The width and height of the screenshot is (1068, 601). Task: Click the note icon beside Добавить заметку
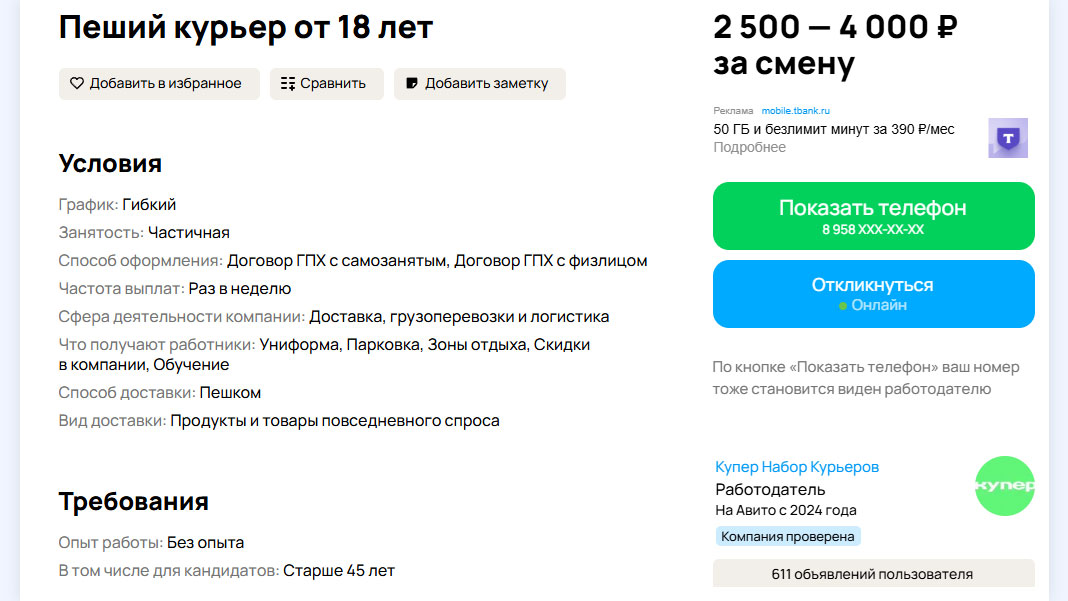click(412, 84)
